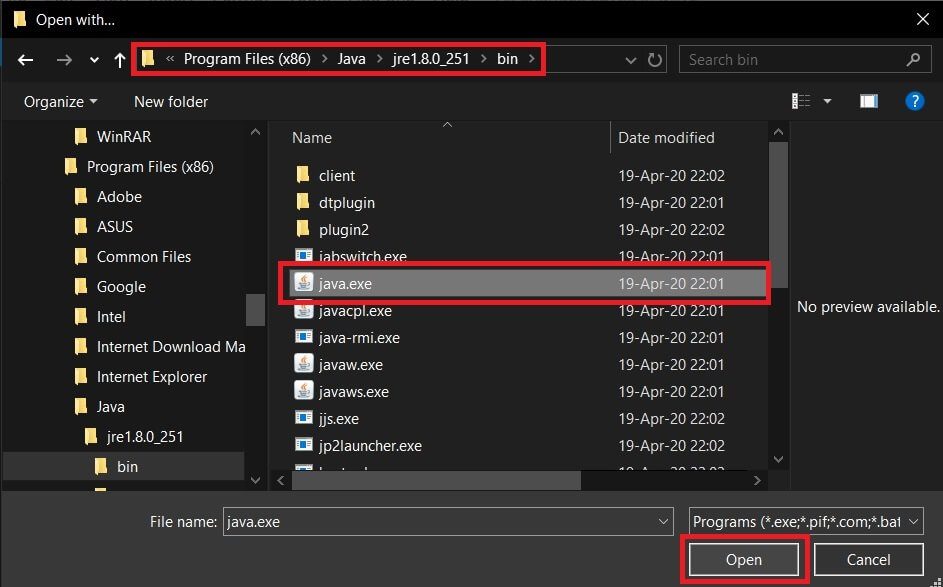The height and width of the screenshot is (587, 943).
Task: Select Program Files (x86) in the tree
Action: 138,167
